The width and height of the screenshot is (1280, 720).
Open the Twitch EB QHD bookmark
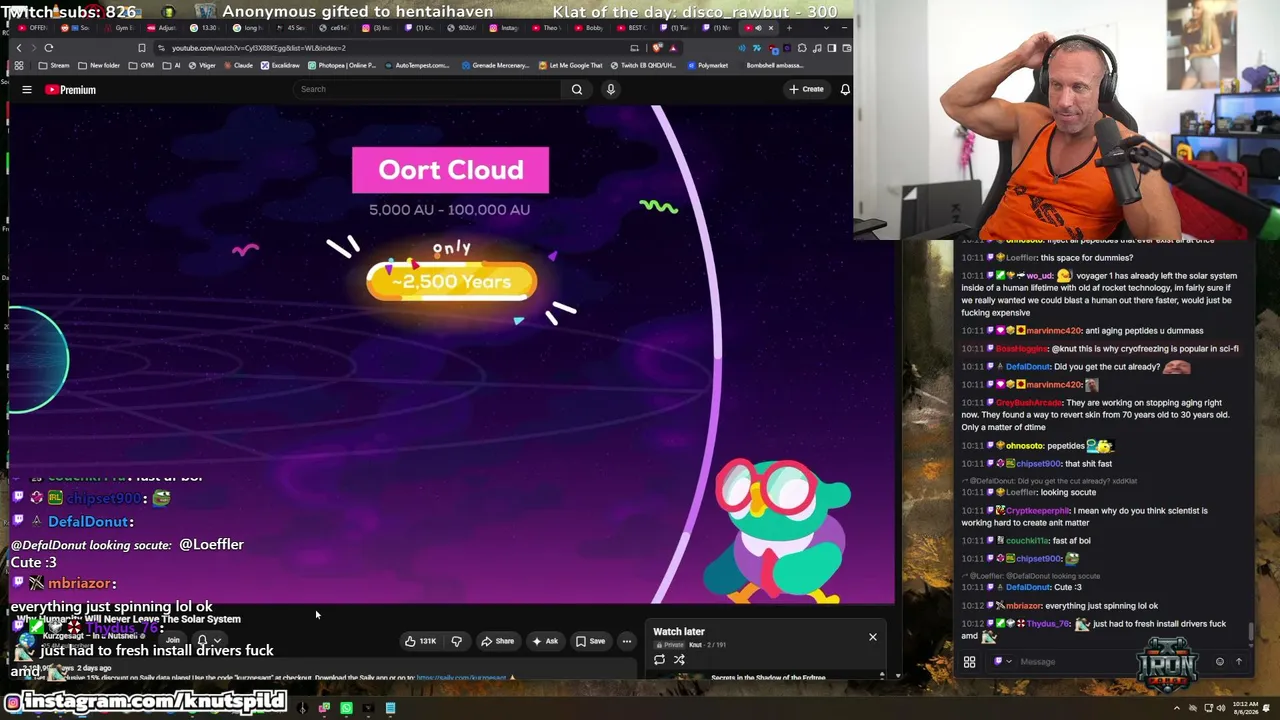[x=642, y=66]
